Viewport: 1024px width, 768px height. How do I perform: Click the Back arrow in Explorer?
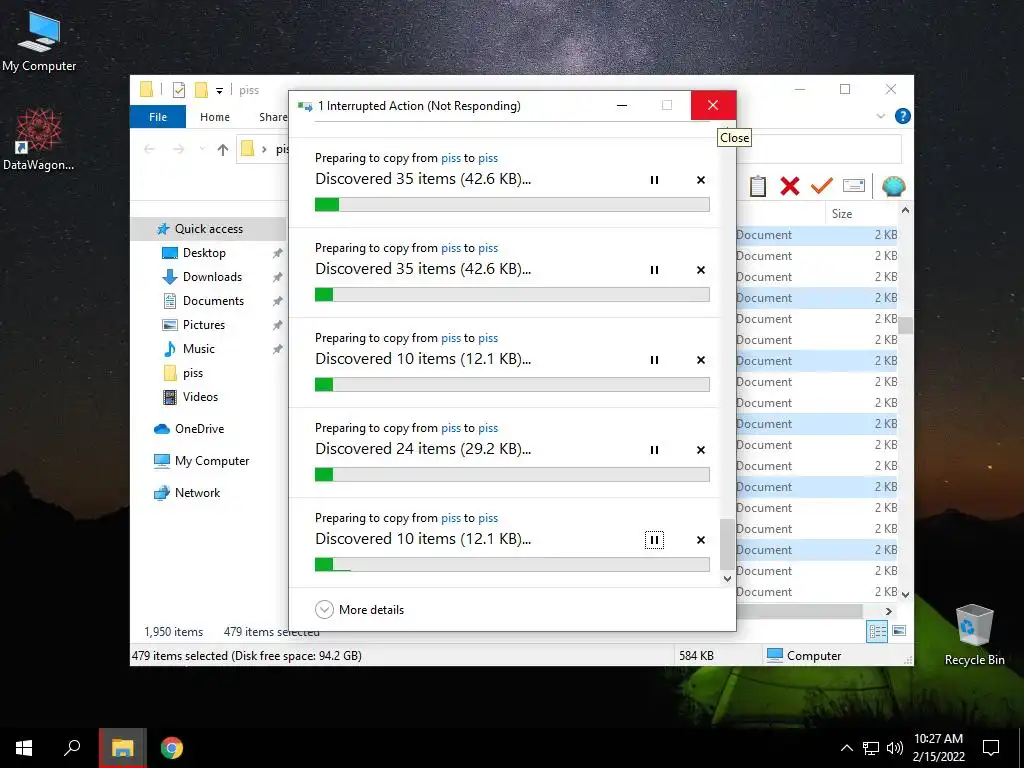149,150
